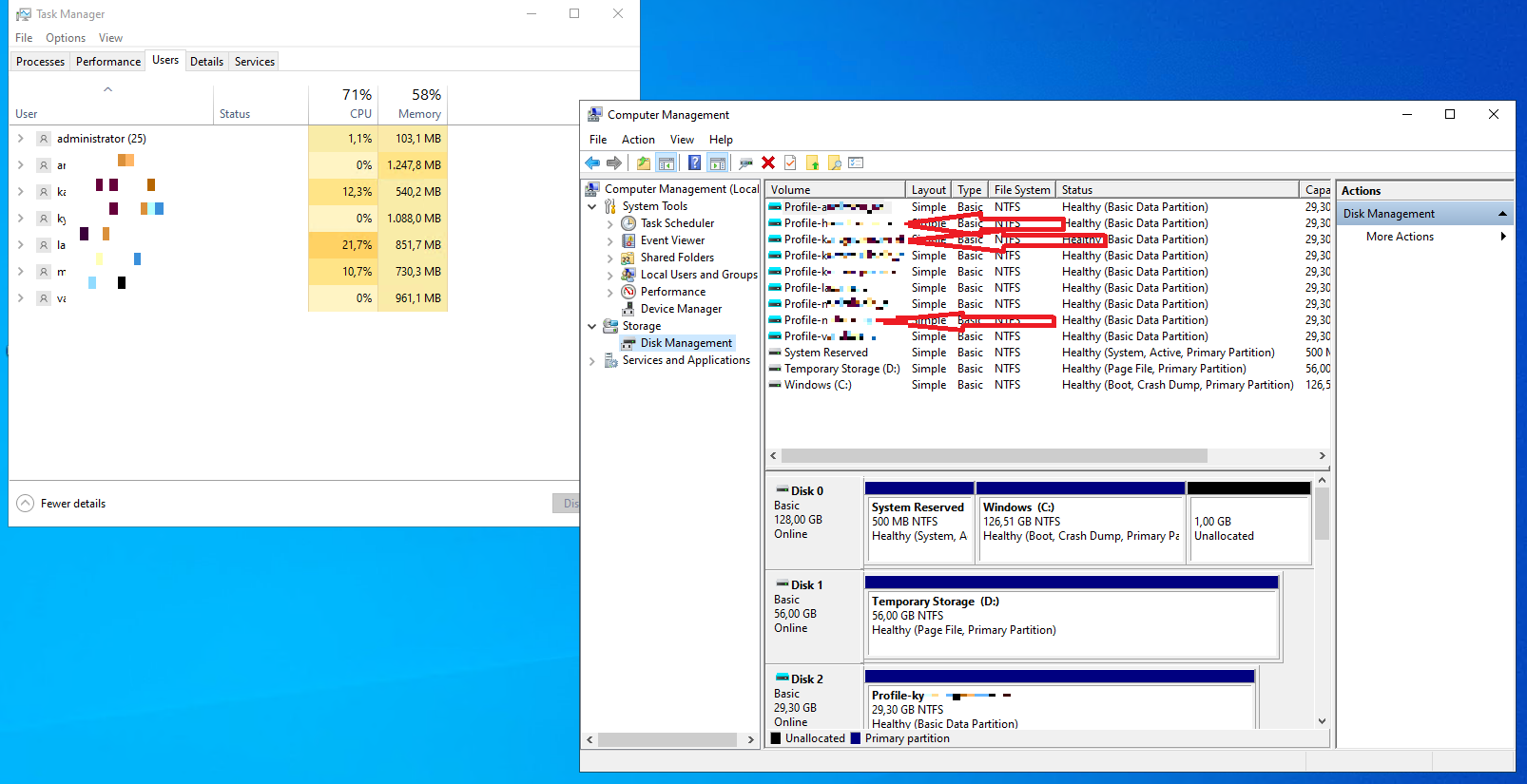Click the File System column header

(1022, 190)
